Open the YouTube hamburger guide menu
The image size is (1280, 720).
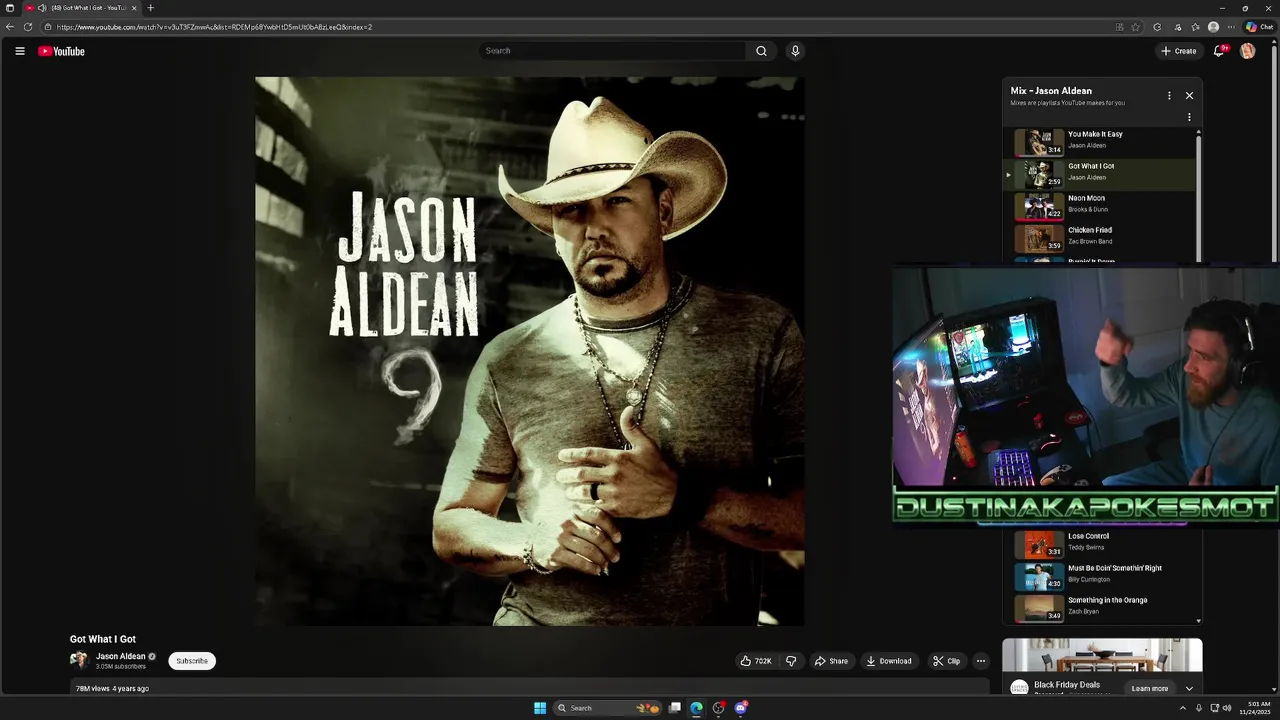[19, 51]
